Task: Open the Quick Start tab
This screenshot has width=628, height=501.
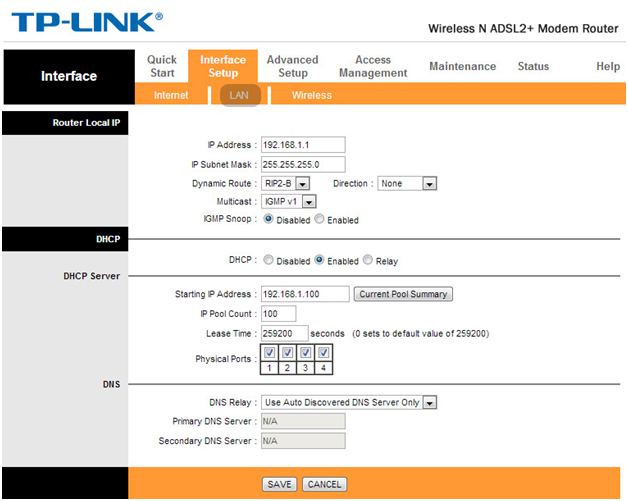Action: [x=162, y=66]
